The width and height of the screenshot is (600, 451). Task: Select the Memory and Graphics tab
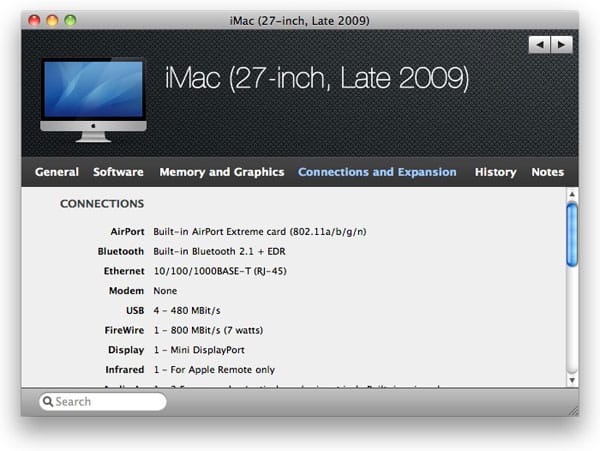tap(221, 172)
